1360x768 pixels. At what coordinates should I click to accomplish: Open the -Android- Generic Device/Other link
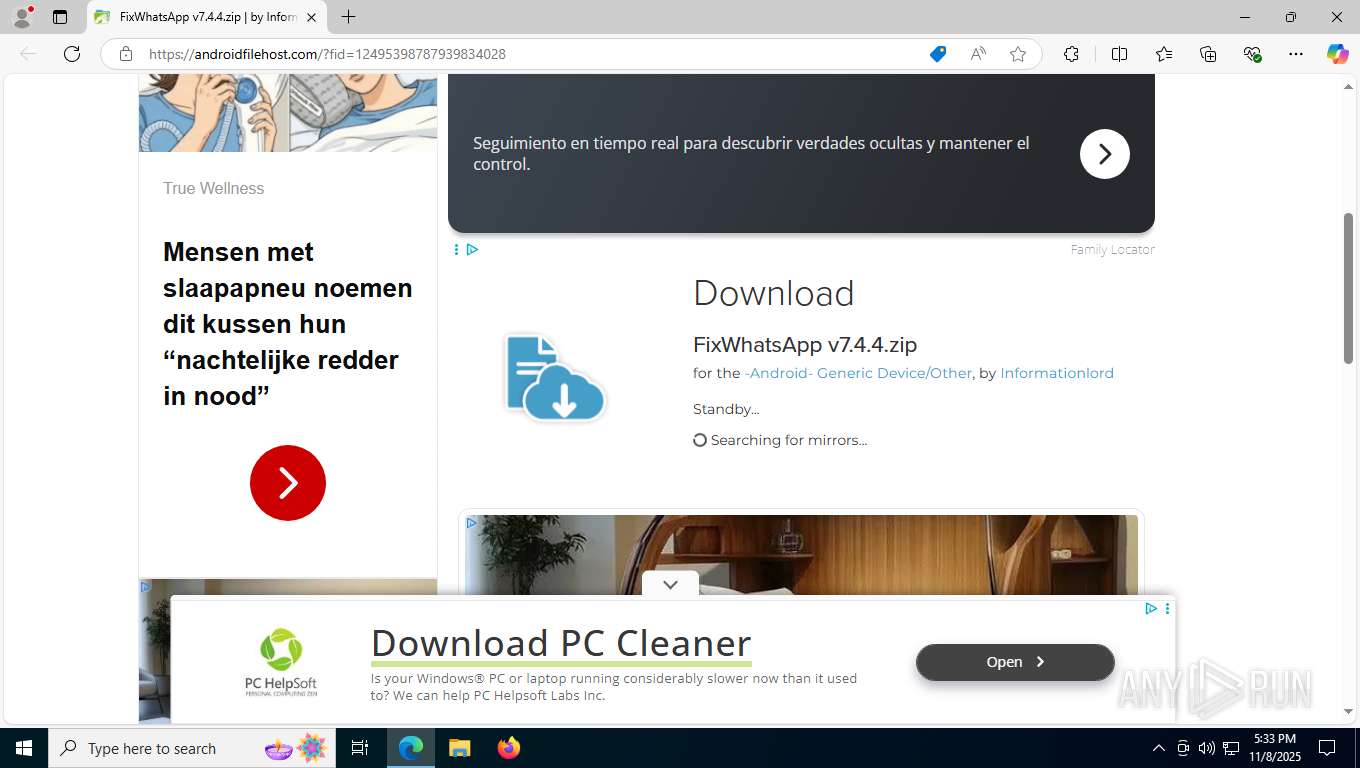858,373
